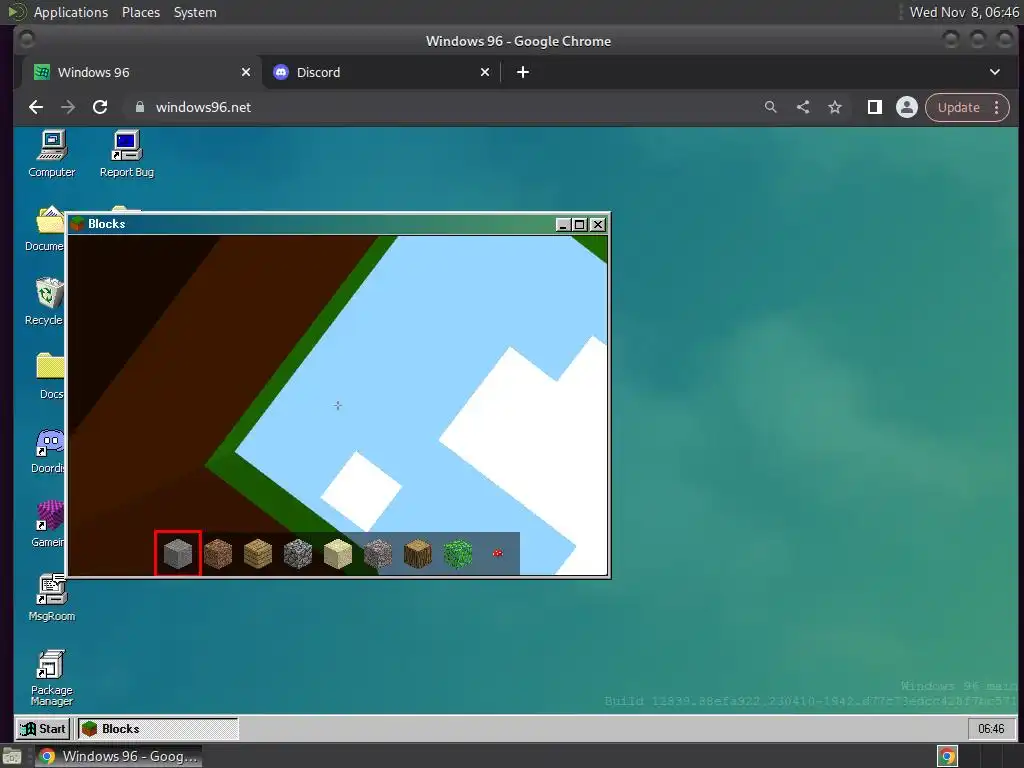This screenshot has width=1024, height=768.
Task: Open the Applications menu
Action: [x=71, y=12]
